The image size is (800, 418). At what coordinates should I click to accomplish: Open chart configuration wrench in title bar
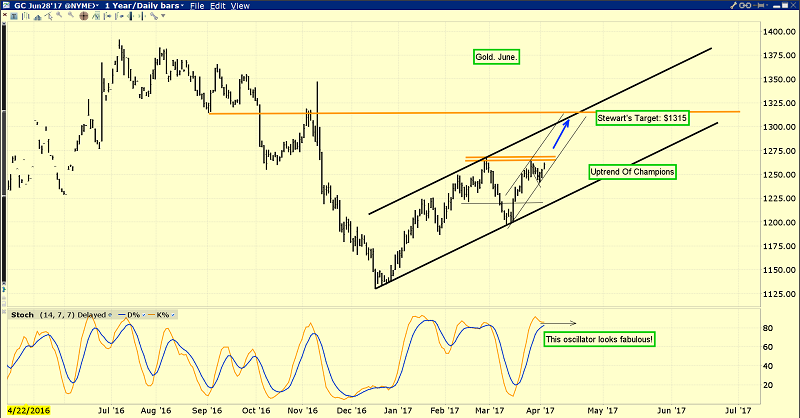point(734,5)
